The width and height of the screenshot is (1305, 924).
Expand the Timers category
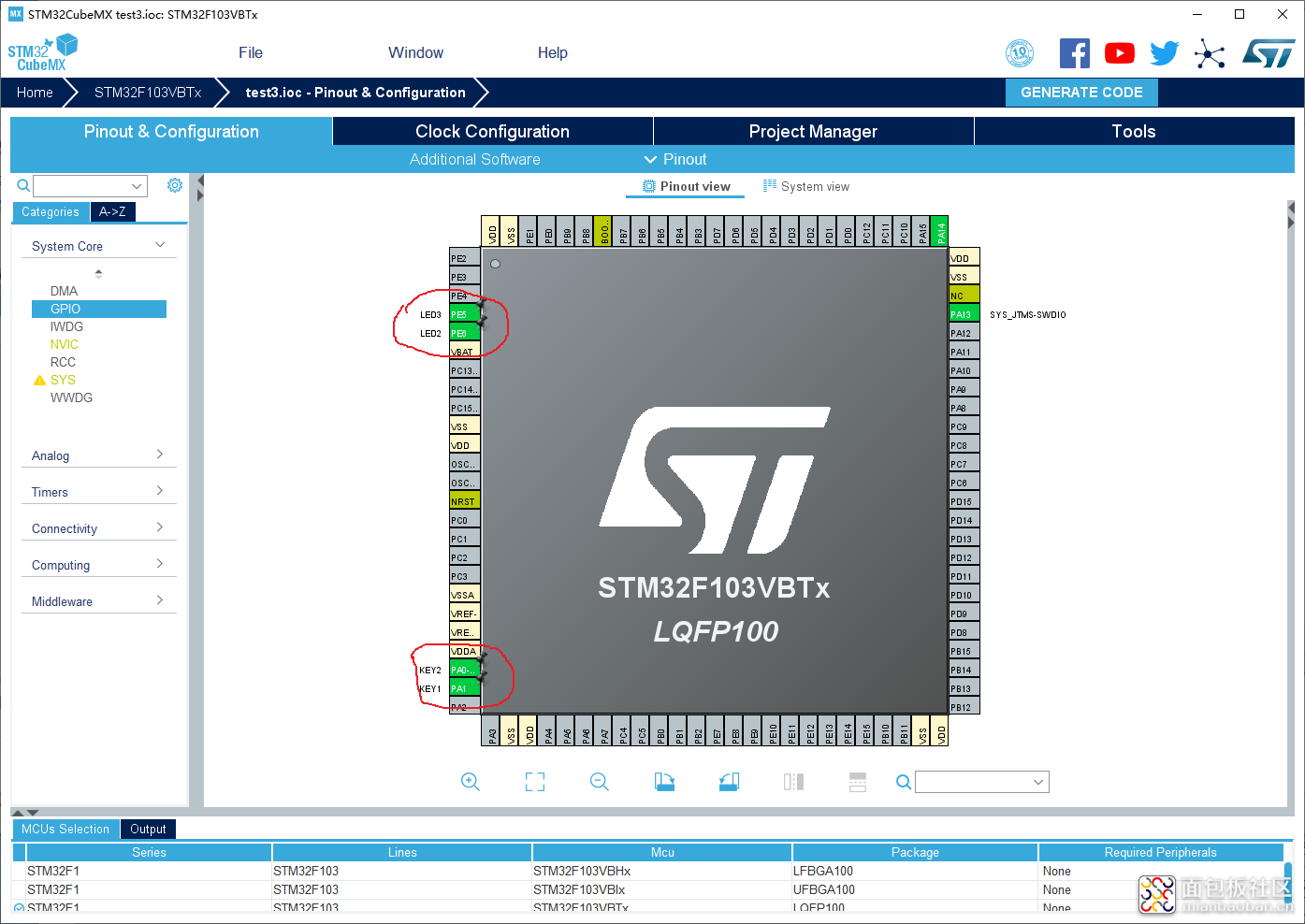160,491
